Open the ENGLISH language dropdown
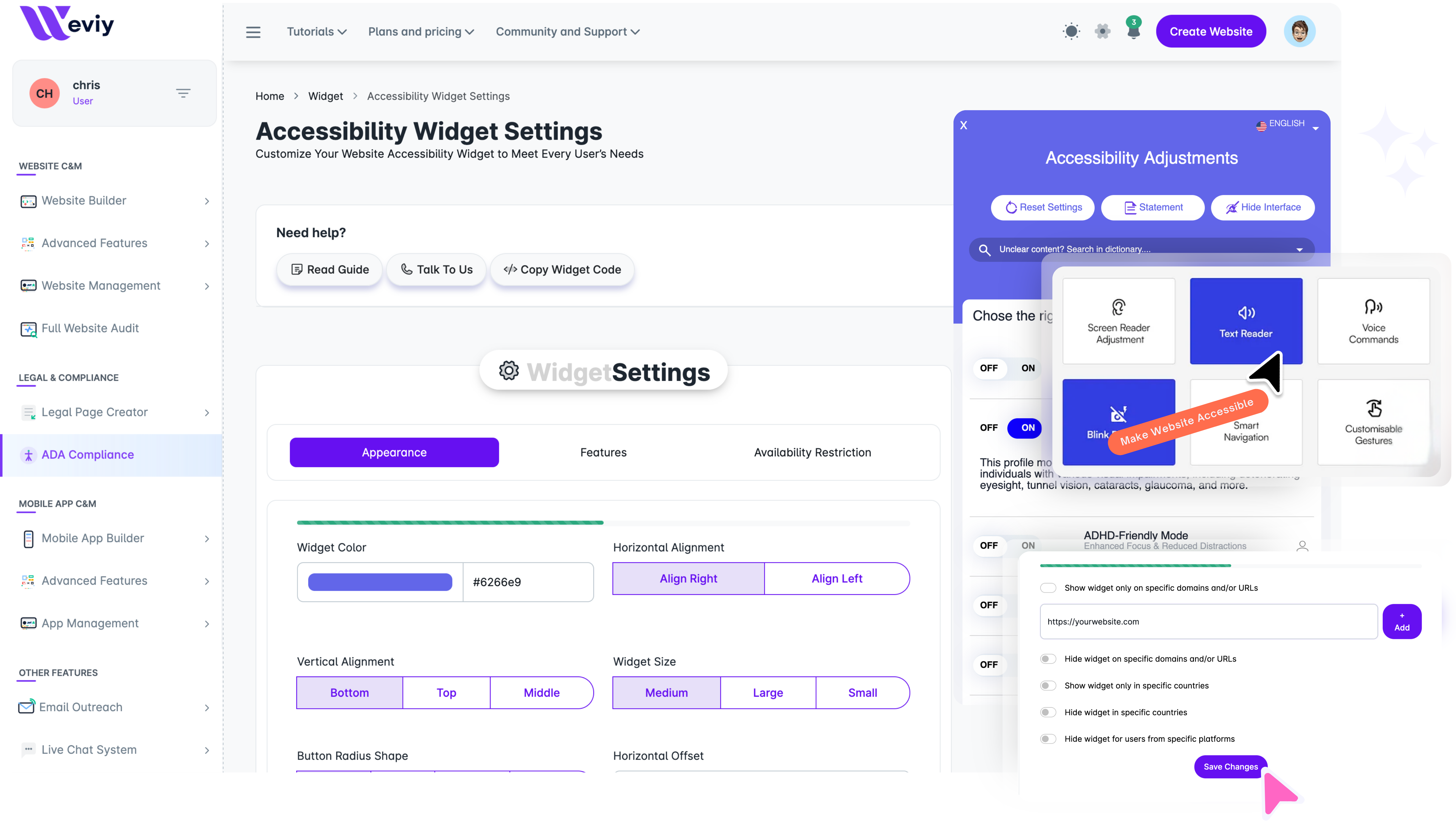 click(x=1287, y=124)
